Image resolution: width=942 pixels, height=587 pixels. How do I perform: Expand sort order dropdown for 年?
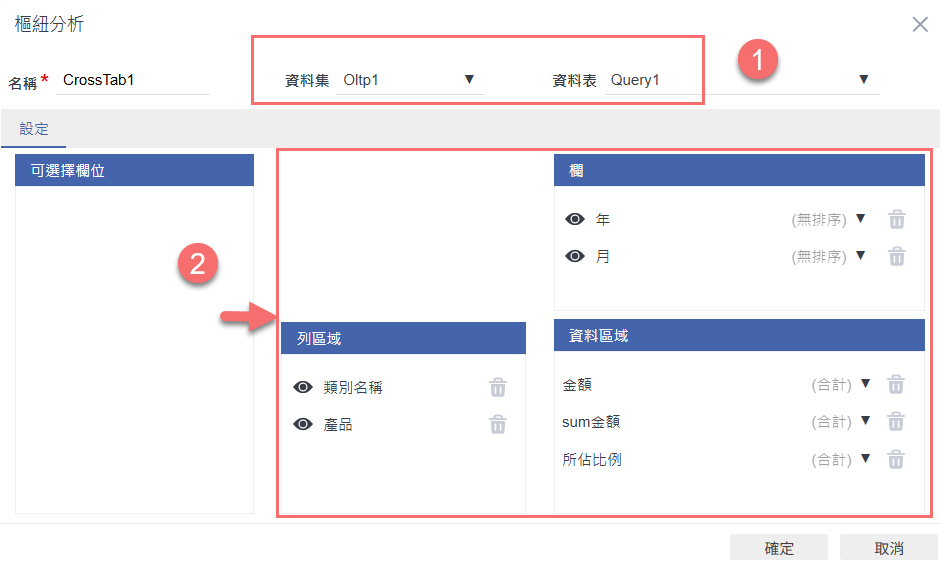click(x=860, y=220)
